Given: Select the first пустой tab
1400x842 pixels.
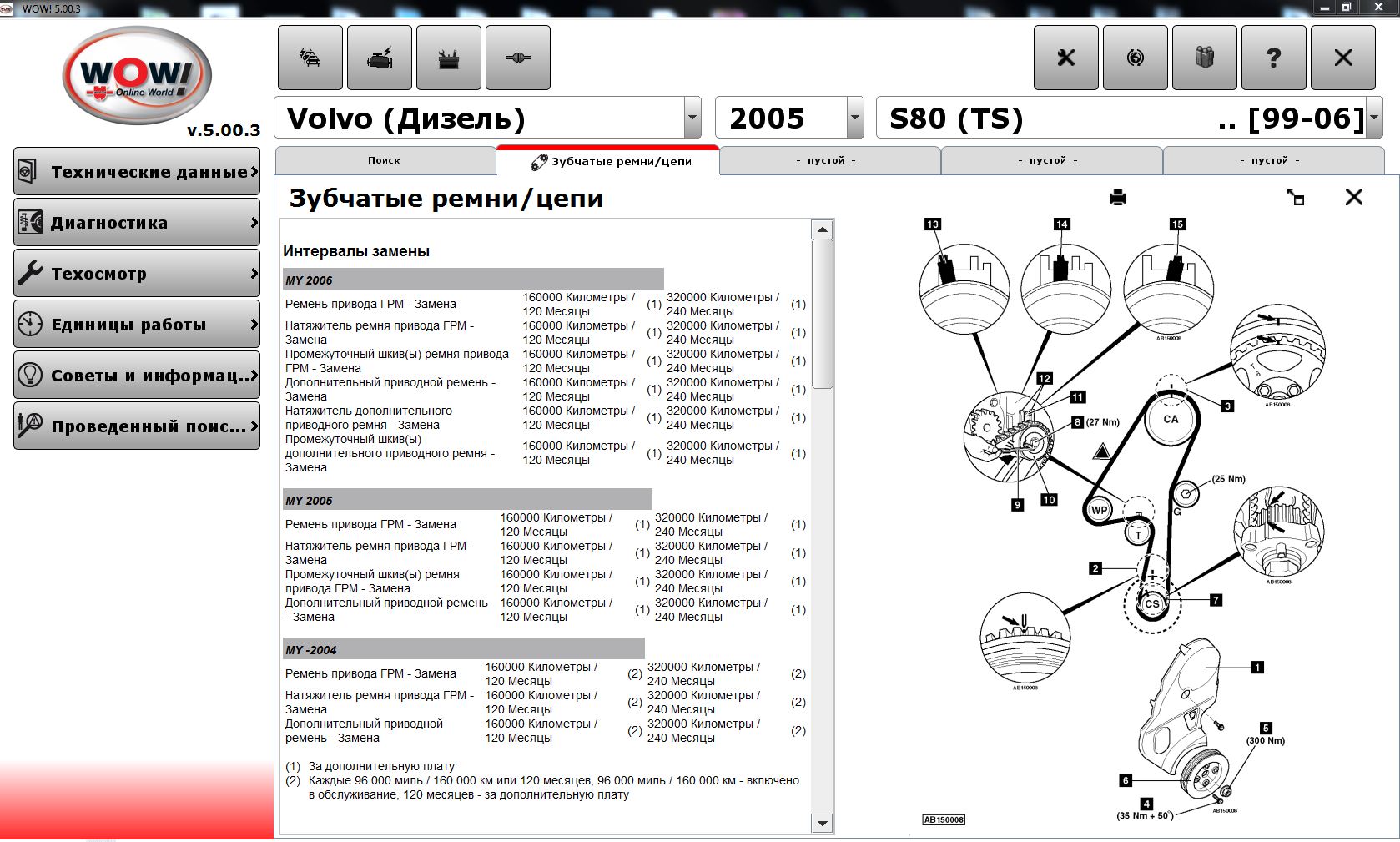Looking at the screenshot, I should pos(829,160).
